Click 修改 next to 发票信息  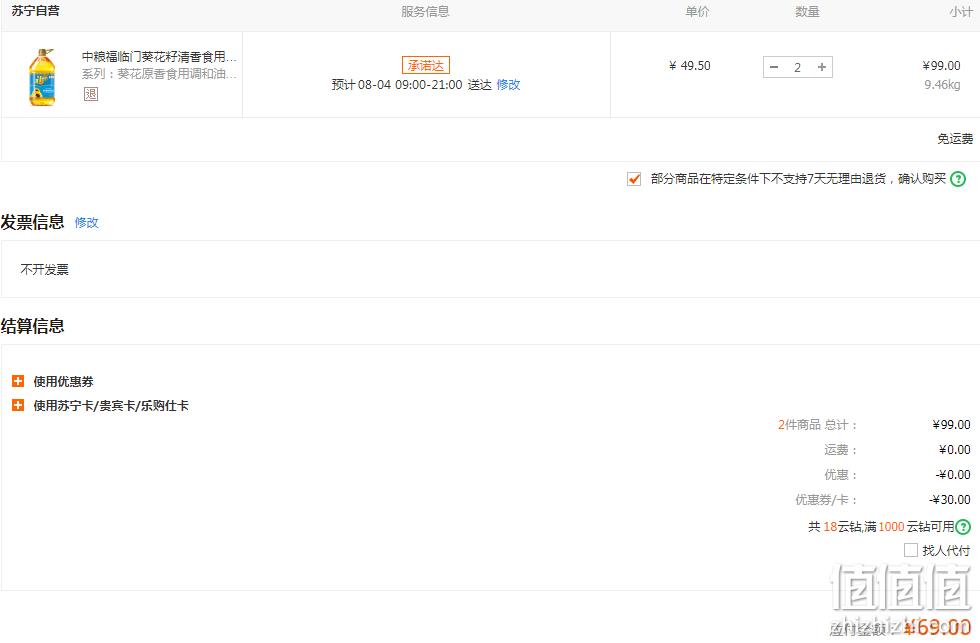click(86, 222)
